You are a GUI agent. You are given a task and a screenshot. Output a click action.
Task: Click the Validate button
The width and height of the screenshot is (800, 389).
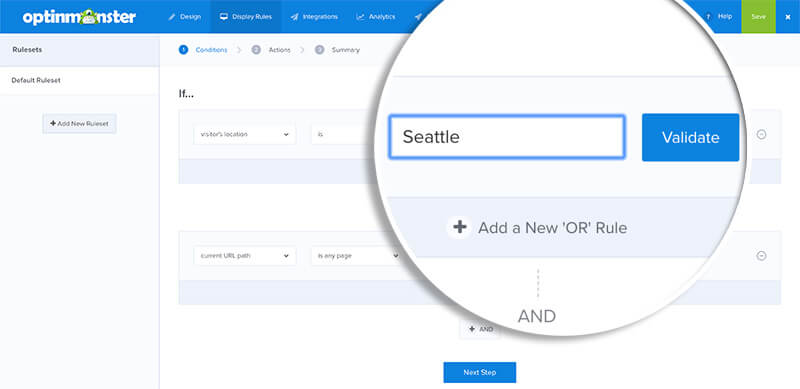[690, 137]
